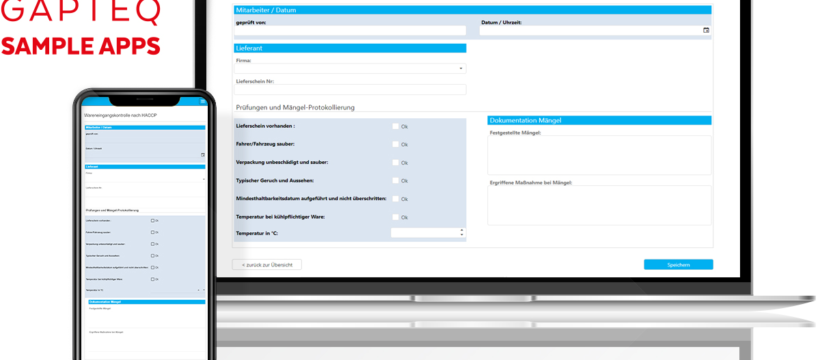This screenshot has height=360, width=820.
Task: Check Lieferschein vorhanden Ok box
Action: (395, 126)
